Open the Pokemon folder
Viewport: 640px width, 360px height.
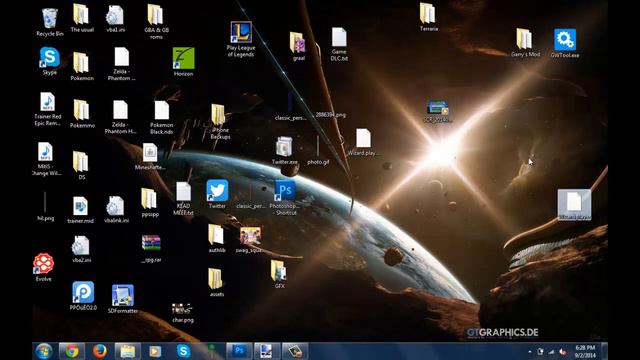click(82, 66)
